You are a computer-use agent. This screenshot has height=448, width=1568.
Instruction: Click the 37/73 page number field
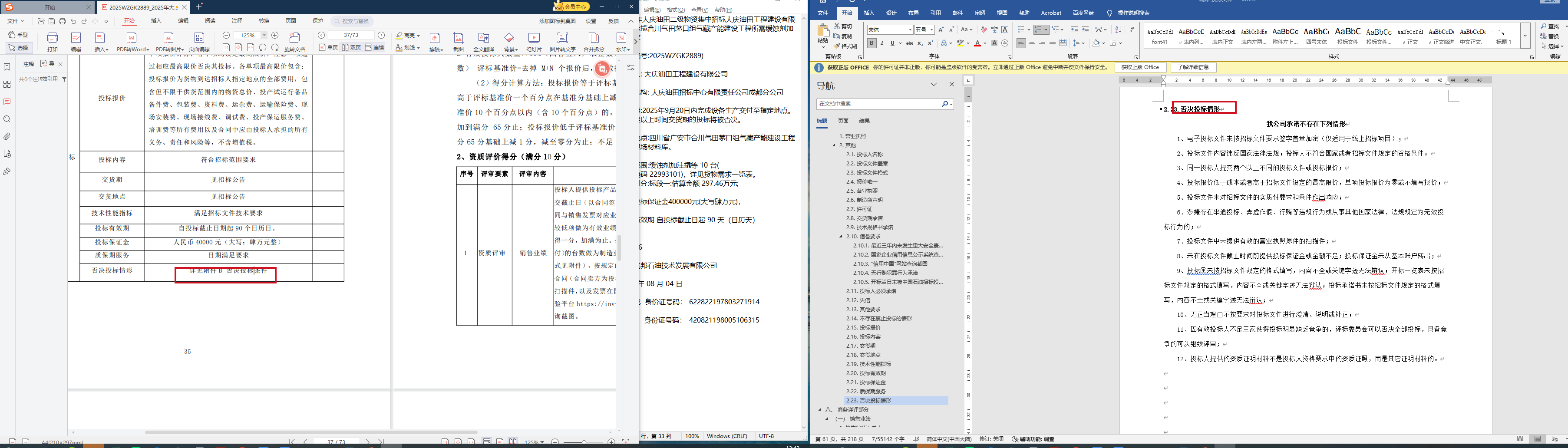[x=351, y=35]
